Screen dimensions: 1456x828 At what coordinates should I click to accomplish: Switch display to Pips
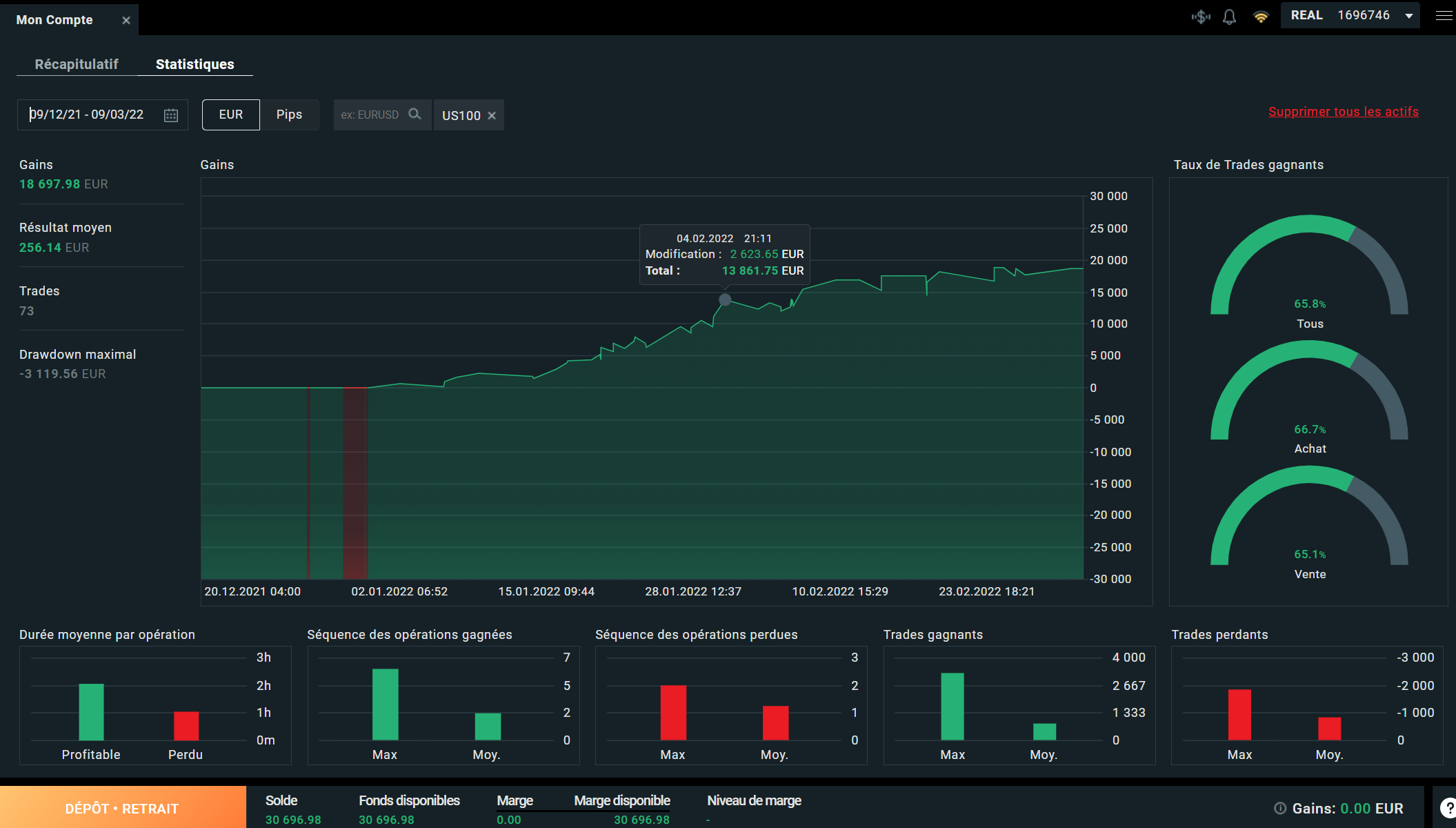click(x=289, y=115)
